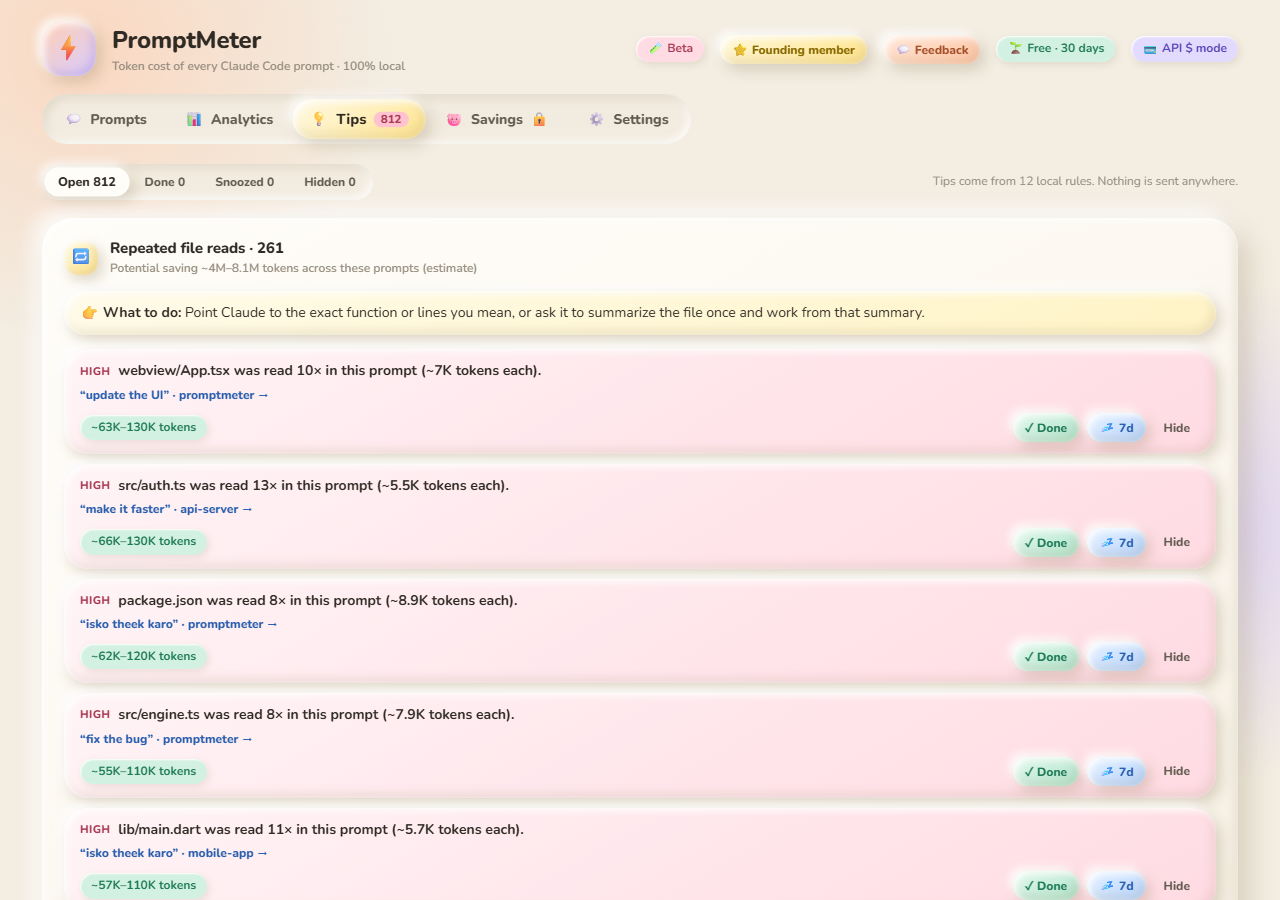Snooze the package.json tip for 7d

pos(1117,657)
